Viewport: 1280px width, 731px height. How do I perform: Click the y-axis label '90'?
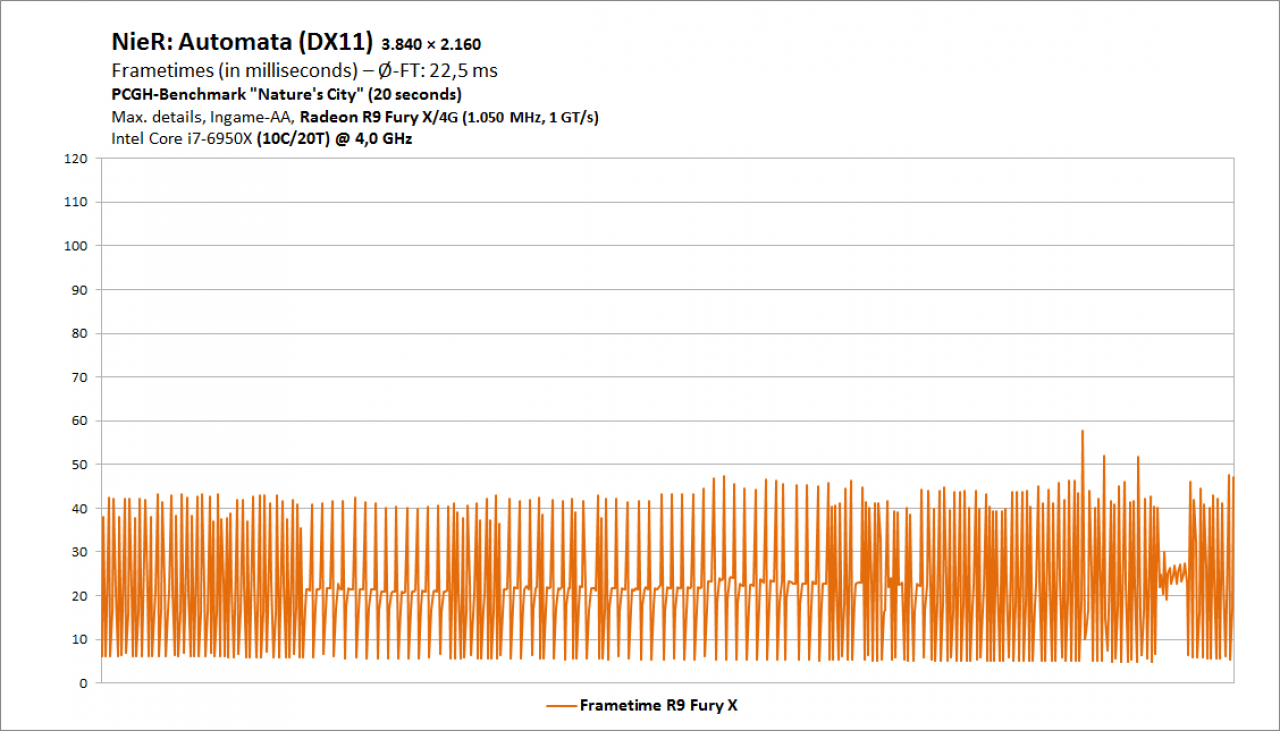coord(80,290)
